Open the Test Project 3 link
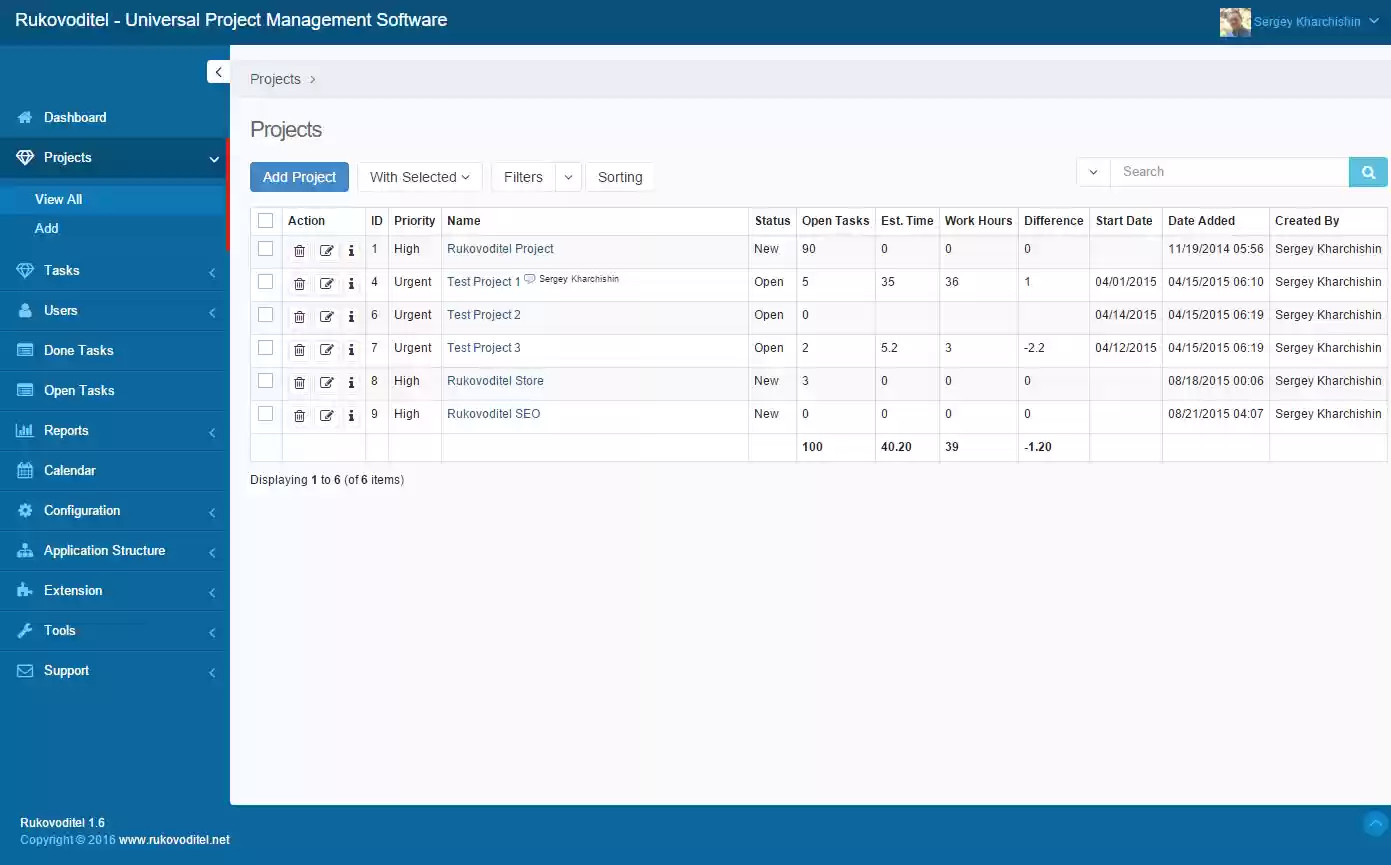Screen dimensions: 1391x865 click(483, 347)
